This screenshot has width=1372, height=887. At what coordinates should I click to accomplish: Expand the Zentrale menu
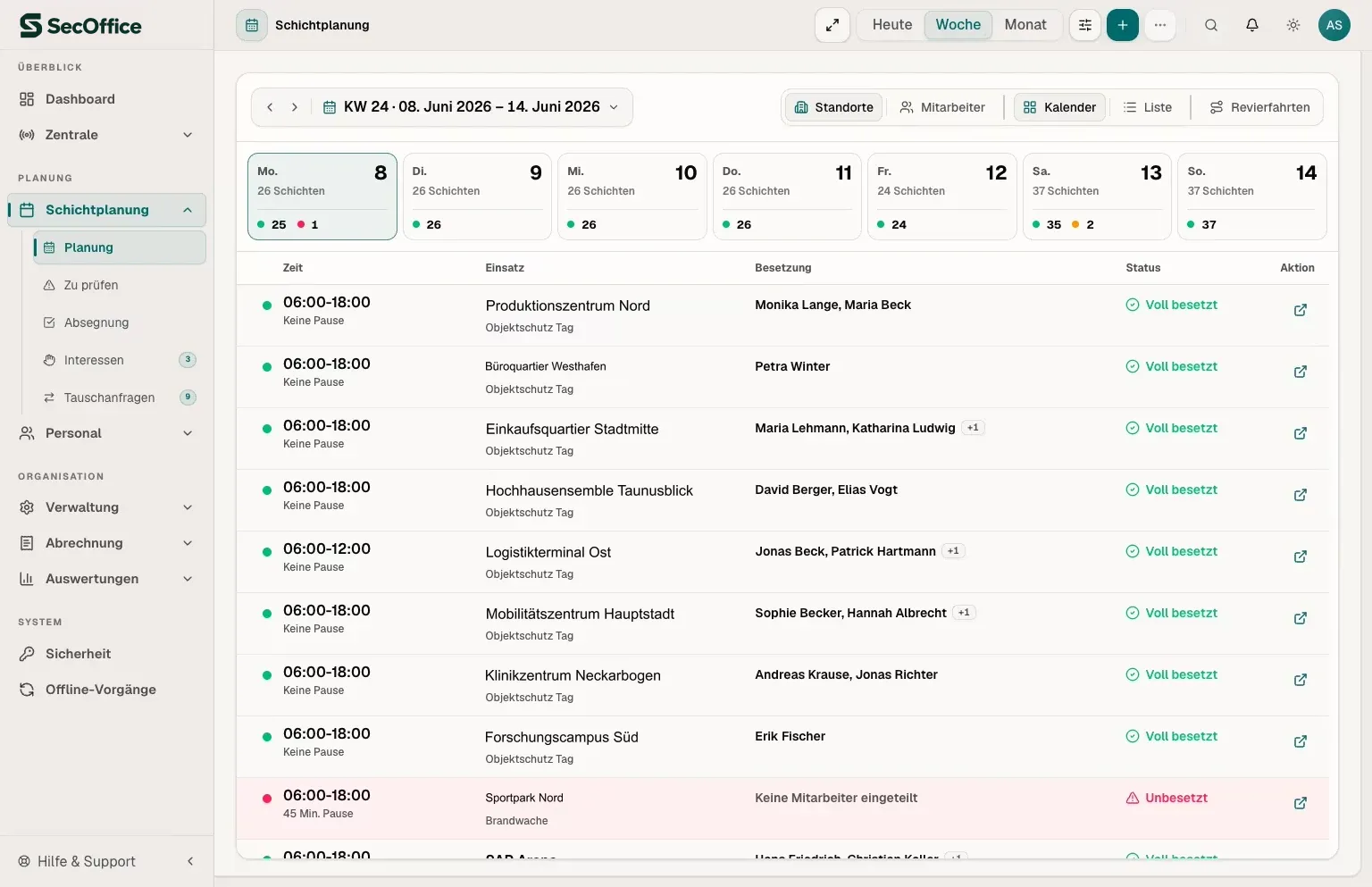107,135
